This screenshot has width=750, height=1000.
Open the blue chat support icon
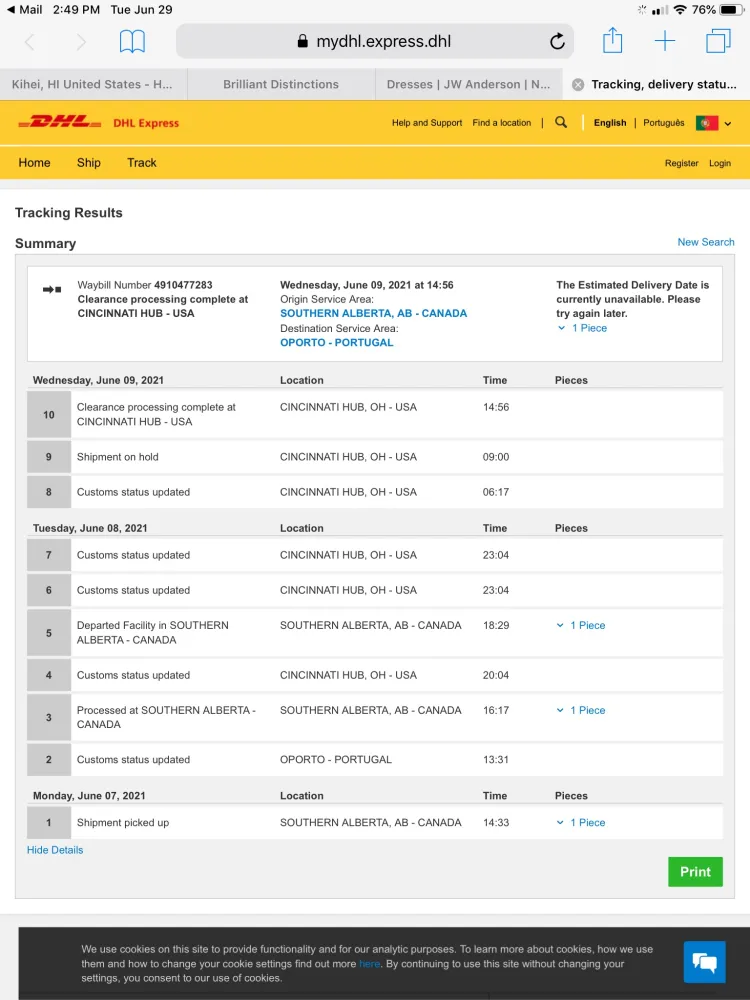click(704, 962)
